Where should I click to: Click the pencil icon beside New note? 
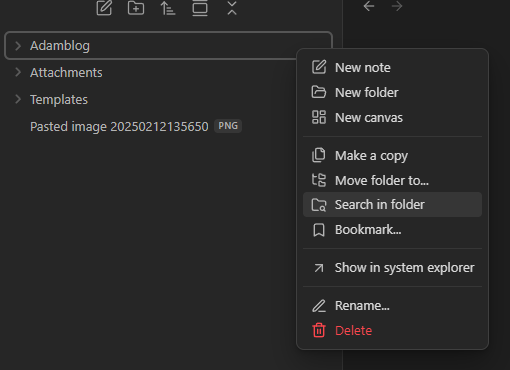click(319, 67)
